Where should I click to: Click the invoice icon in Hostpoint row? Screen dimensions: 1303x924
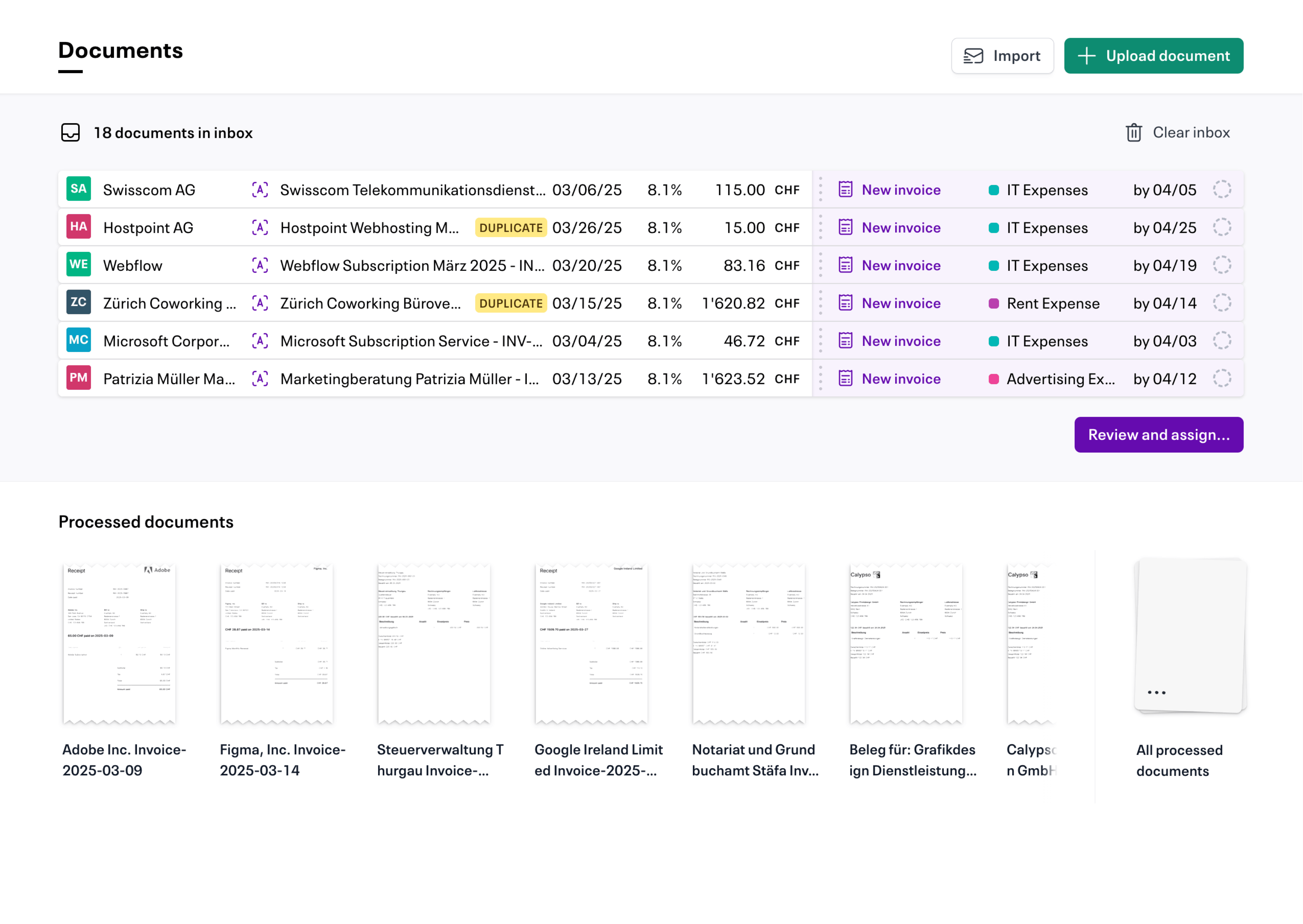click(x=845, y=228)
